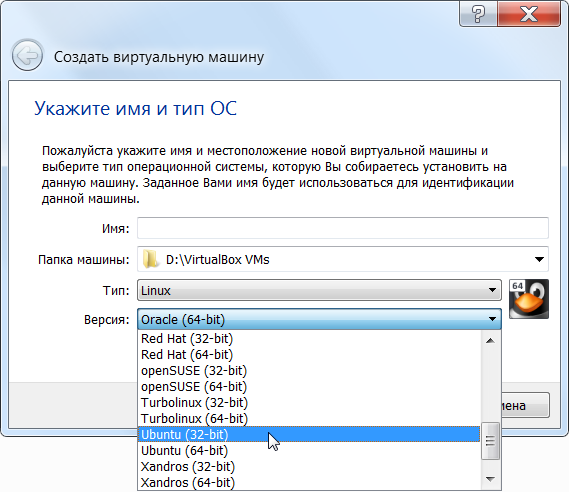
Task: Open help with question mark button
Action: tap(478, 14)
